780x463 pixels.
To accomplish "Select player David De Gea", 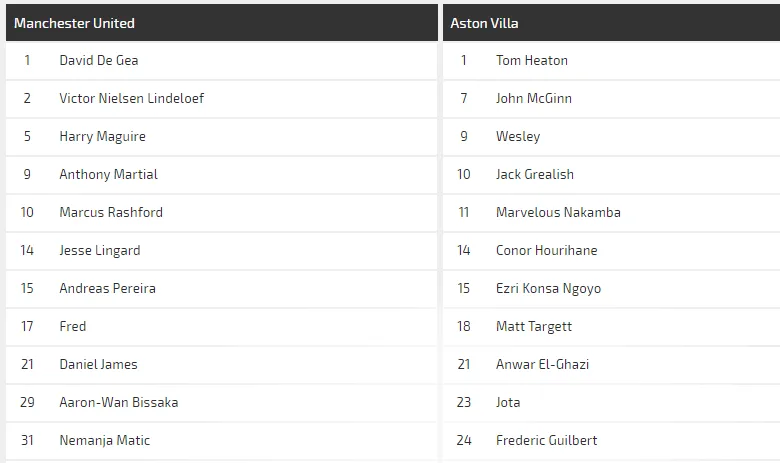I will (99, 60).
